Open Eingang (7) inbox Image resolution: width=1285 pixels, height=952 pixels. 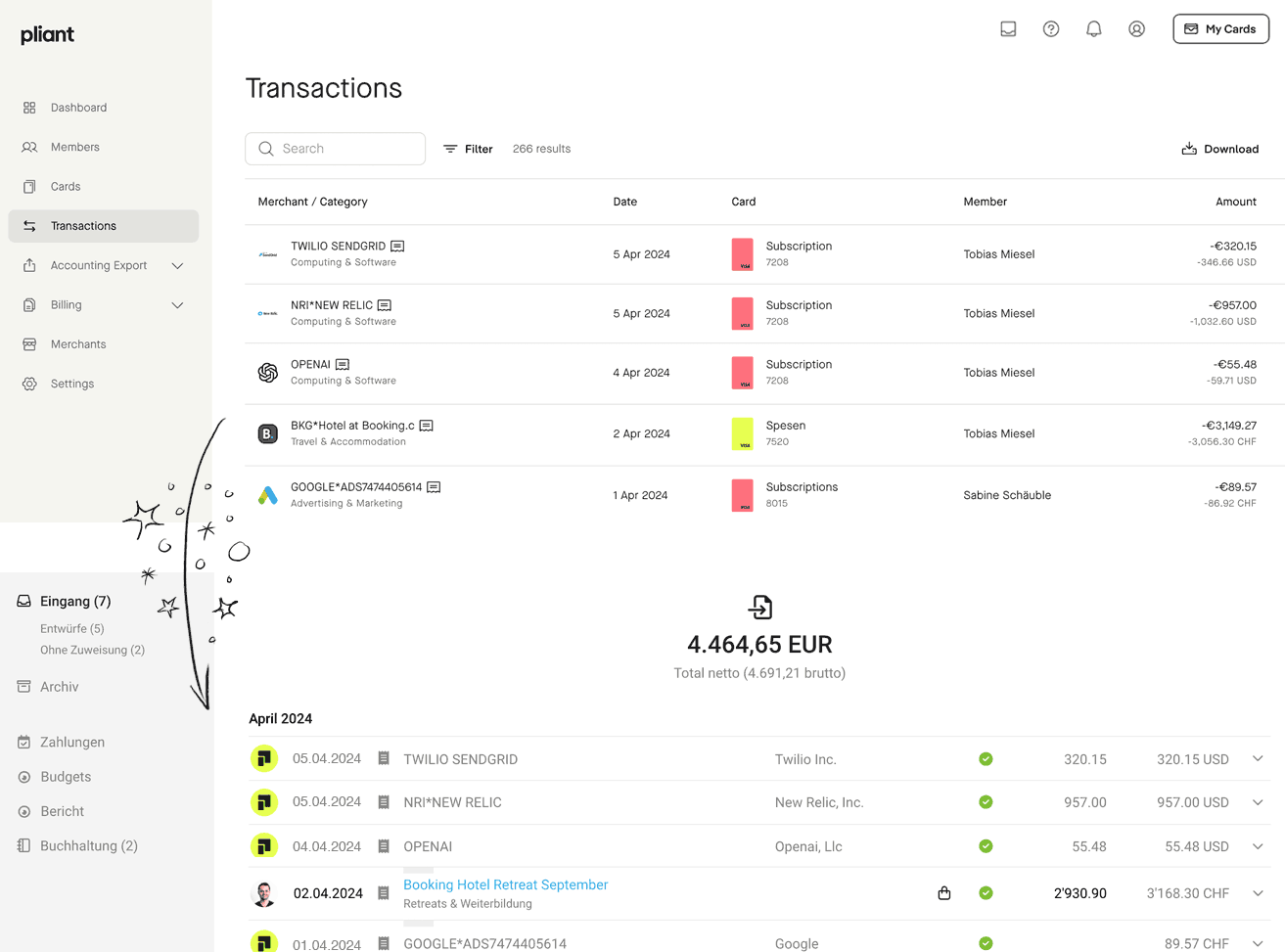click(x=75, y=601)
